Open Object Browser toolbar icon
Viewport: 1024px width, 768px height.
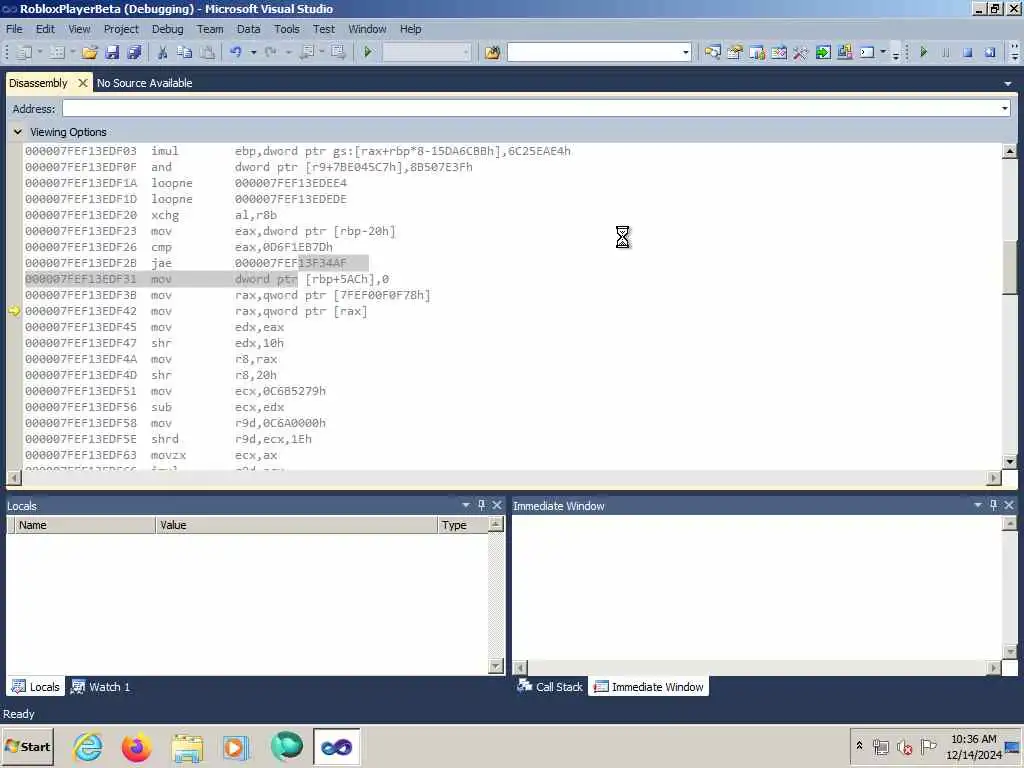757,52
